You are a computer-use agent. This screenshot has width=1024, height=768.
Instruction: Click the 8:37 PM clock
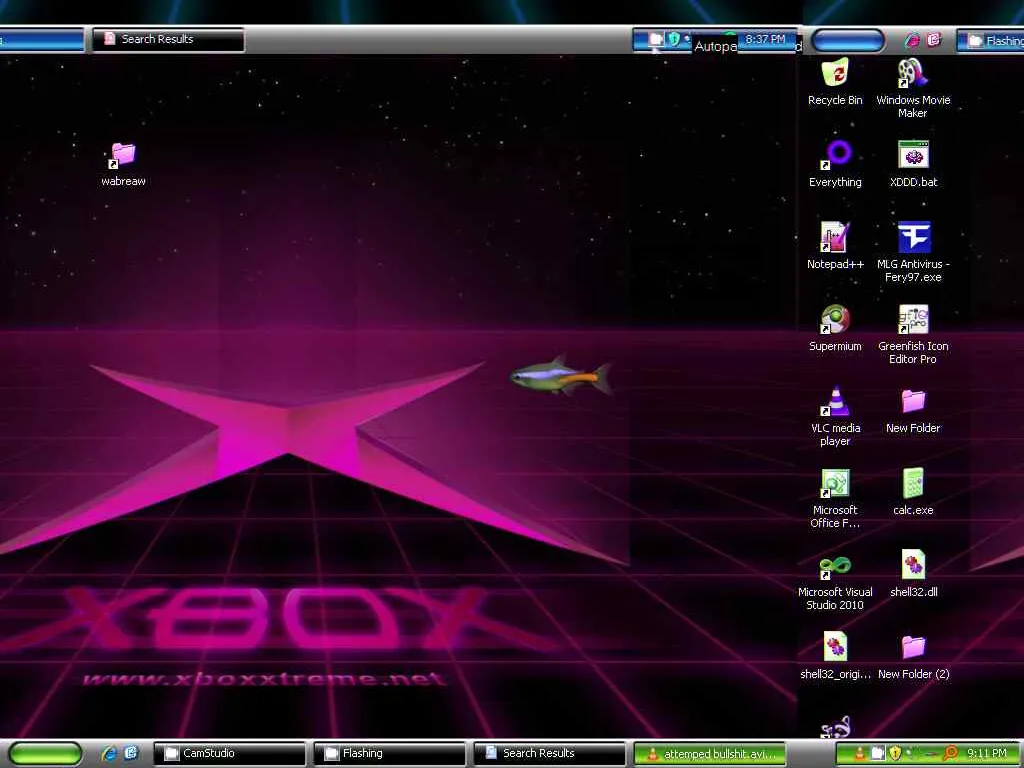(x=765, y=39)
